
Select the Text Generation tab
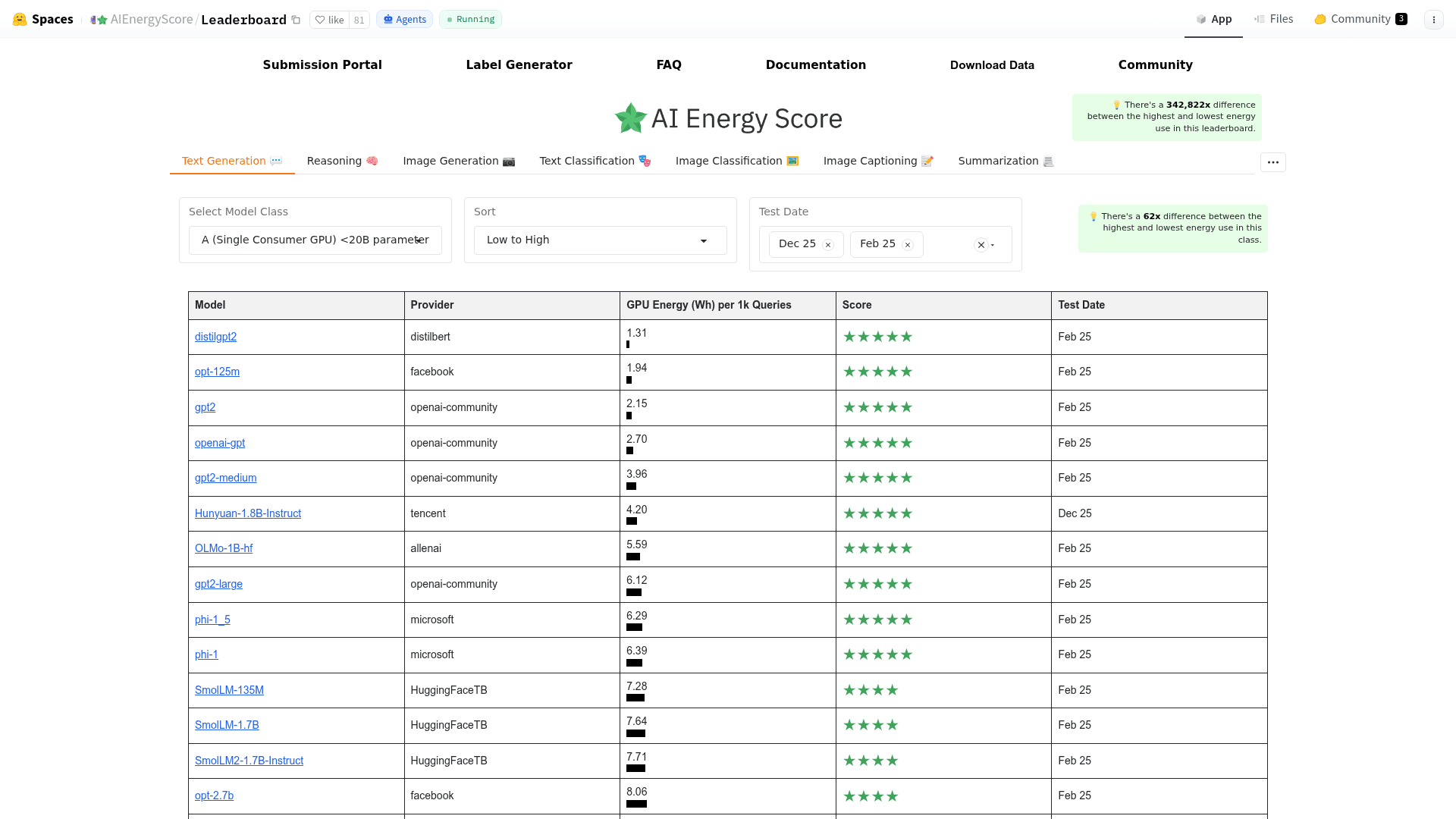click(x=232, y=161)
